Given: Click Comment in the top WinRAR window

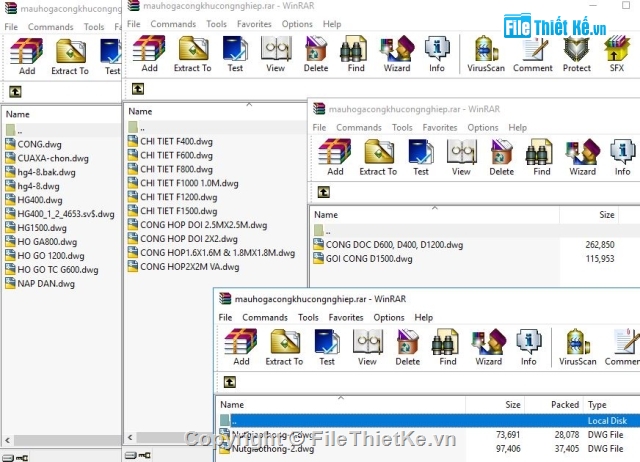Looking at the screenshot, I should pos(533,54).
